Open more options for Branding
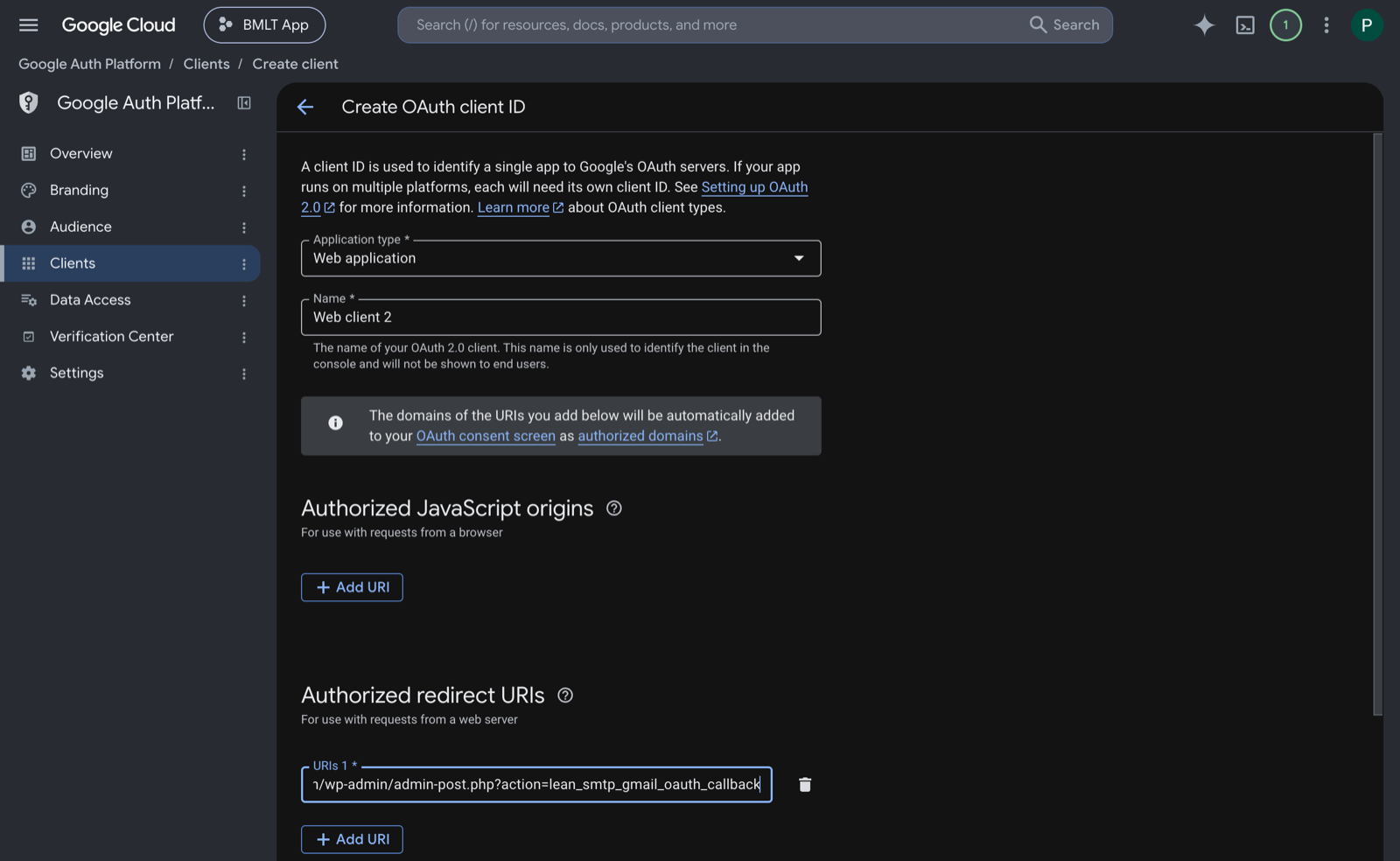This screenshot has width=1400, height=861. tap(244, 191)
